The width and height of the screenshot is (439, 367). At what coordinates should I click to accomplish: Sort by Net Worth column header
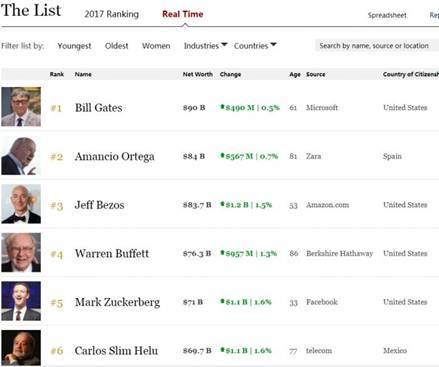(x=197, y=74)
